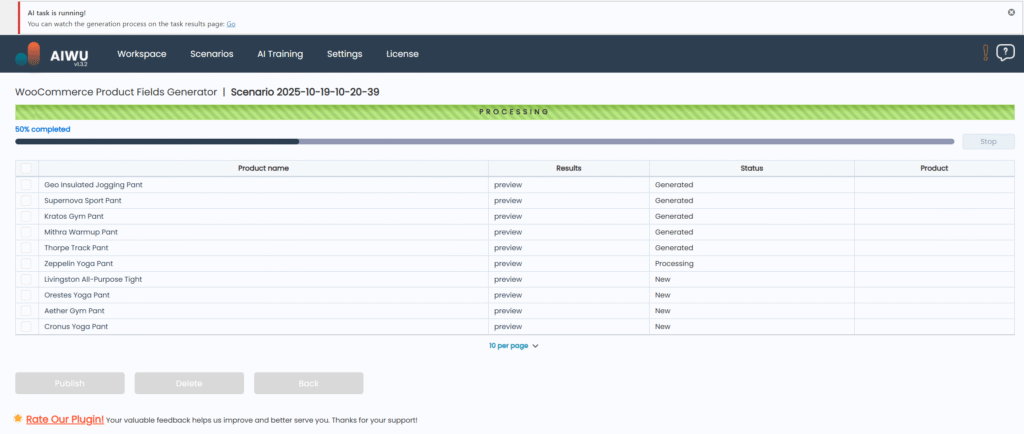This screenshot has height=434, width=1024.
Task: Check the Cronus Yoga Pant row
Action: [26, 326]
